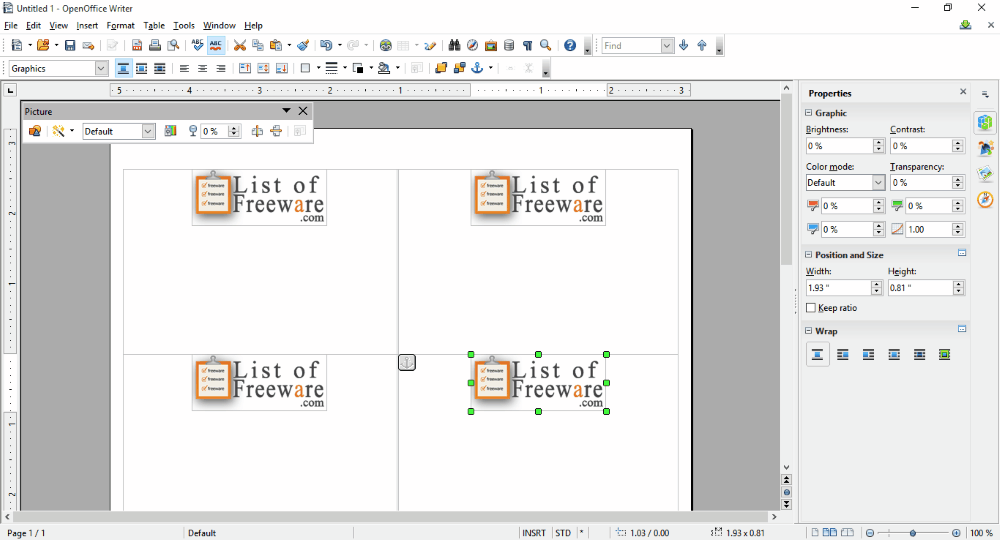1000x540 pixels.
Task: Click the Save document icon
Action: tap(70, 45)
